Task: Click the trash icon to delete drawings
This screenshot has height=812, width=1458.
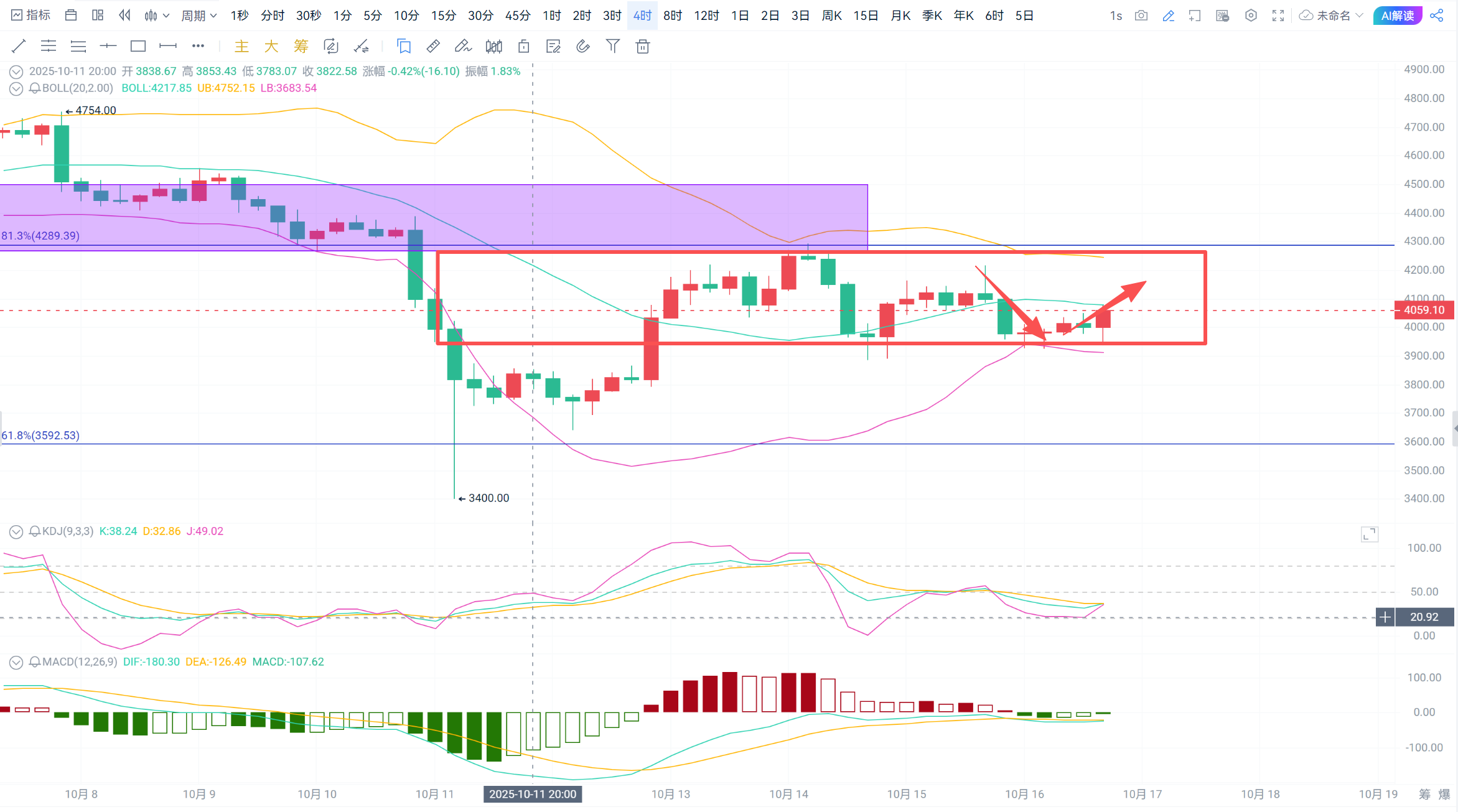Action: point(643,46)
